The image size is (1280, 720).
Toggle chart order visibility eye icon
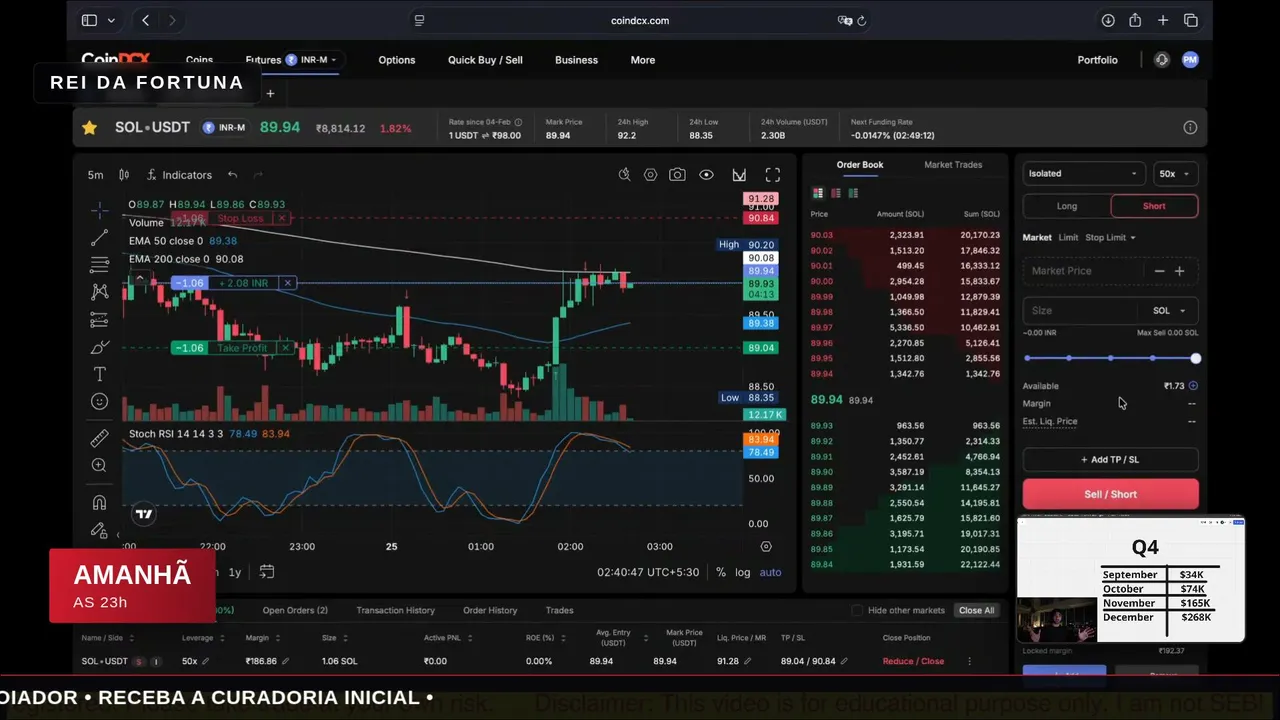coord(706,175)
